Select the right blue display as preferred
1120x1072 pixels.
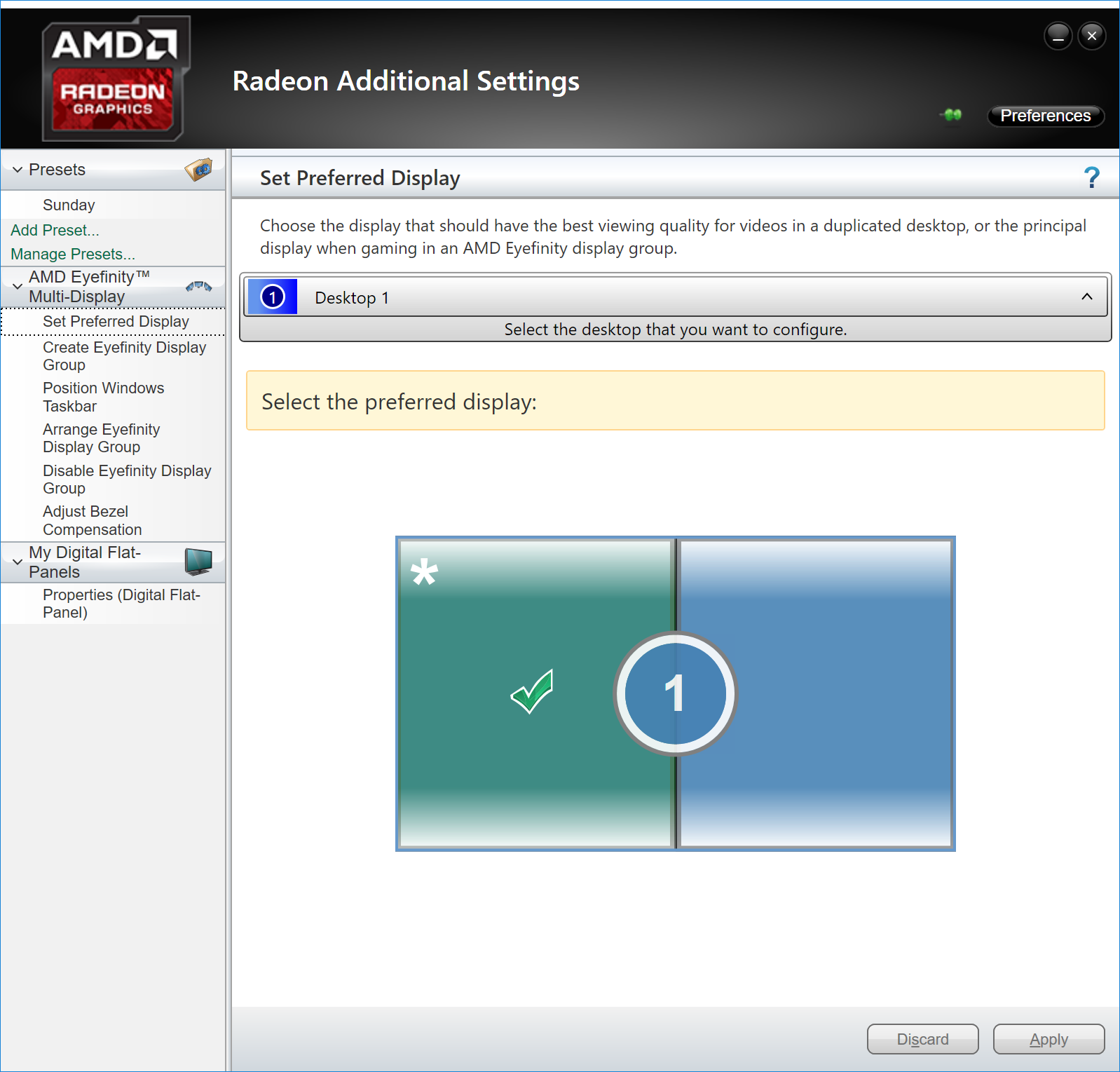coord(815,693)
